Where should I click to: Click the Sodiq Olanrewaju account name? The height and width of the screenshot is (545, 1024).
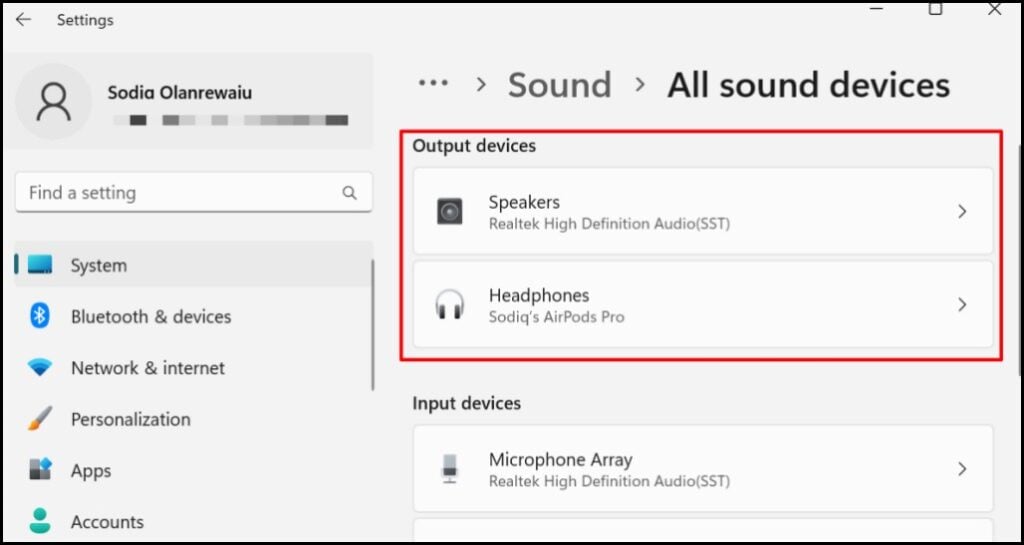click(x=180, y=93)
